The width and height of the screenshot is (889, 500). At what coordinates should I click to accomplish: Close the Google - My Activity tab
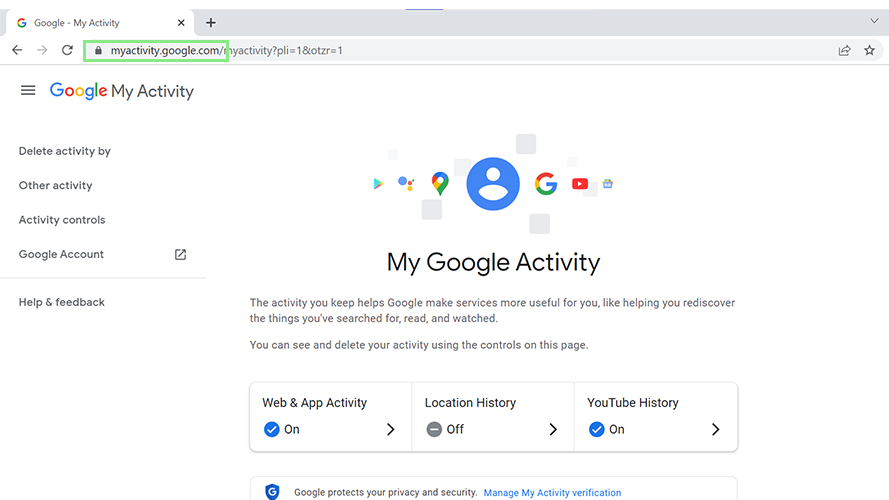(x=181, y=23)
